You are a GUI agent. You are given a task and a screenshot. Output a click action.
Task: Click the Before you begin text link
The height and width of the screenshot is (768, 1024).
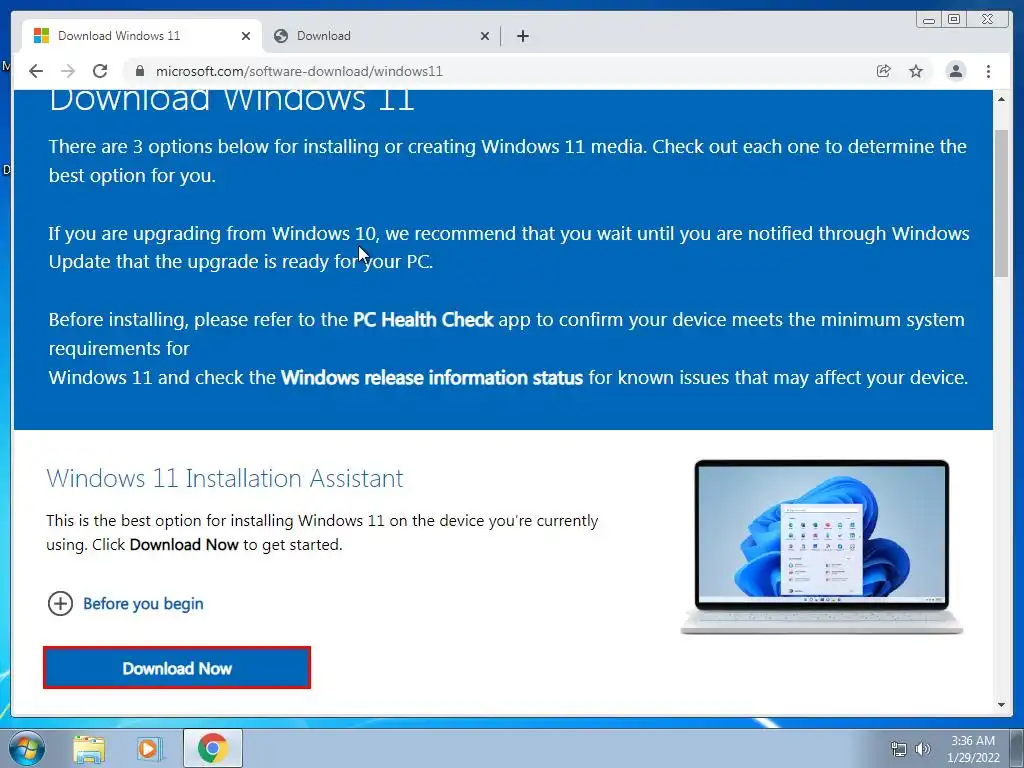coord(143,603)
